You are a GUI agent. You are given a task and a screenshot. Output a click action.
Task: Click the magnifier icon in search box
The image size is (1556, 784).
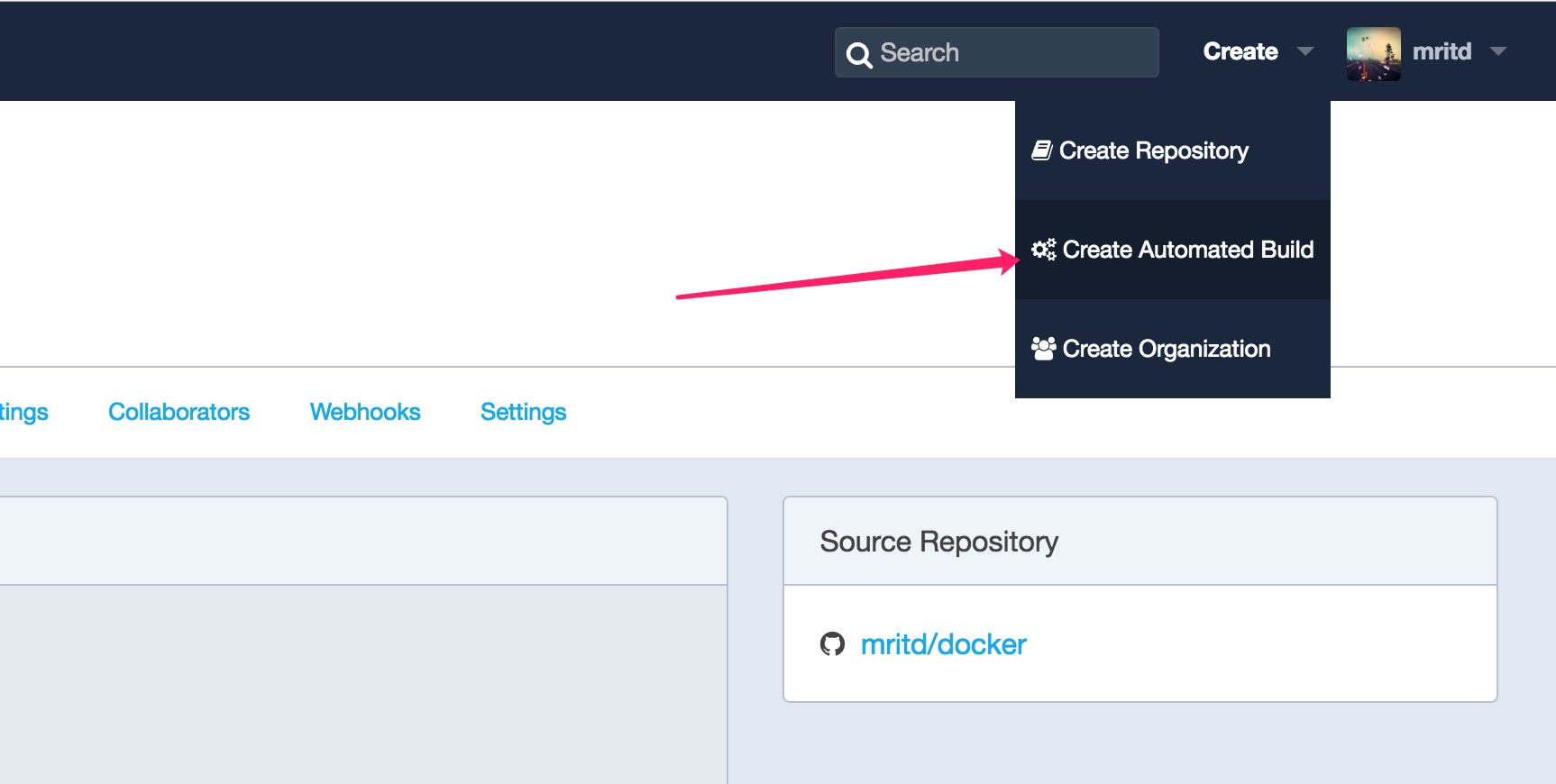pos(859,55)
